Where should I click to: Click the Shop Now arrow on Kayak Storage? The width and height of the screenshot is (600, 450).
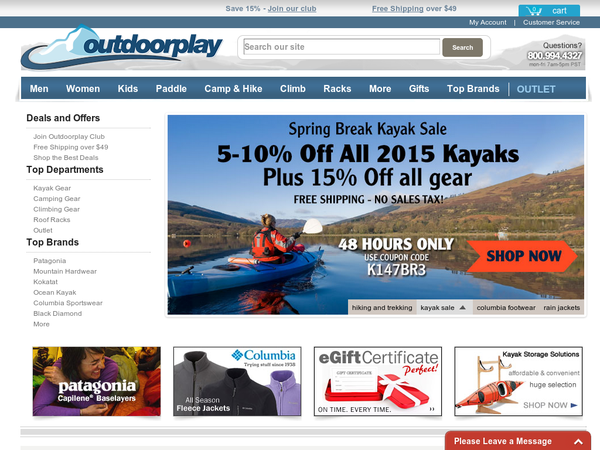[574, 405]
